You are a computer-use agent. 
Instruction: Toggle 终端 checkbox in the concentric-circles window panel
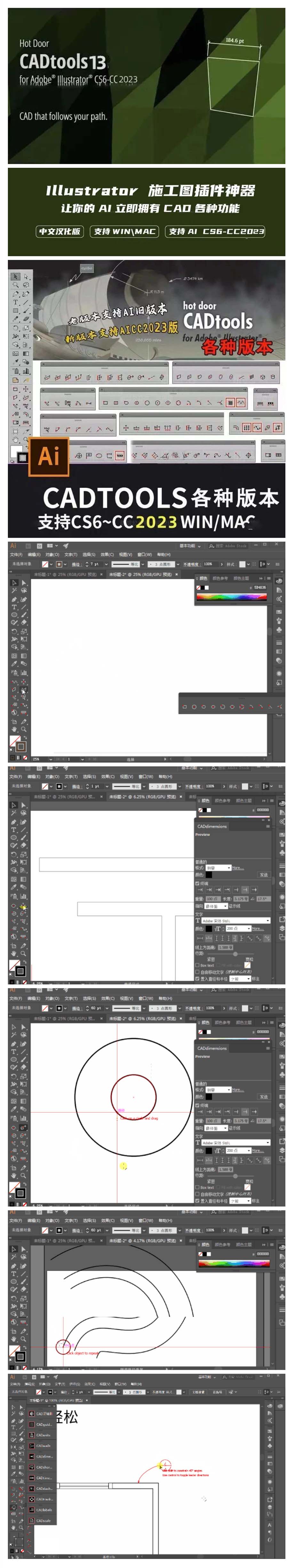point(197,1105)
